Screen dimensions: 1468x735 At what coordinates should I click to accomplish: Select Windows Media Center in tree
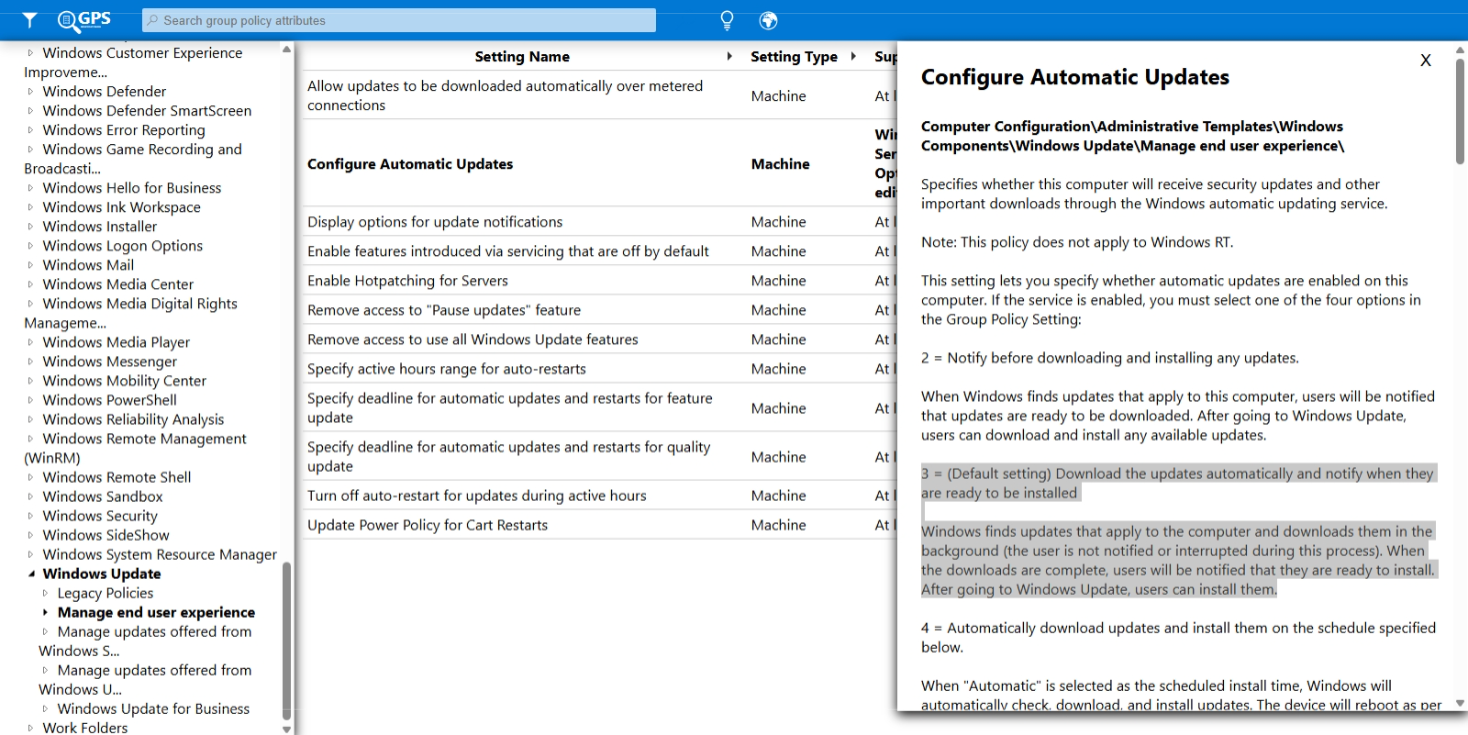point(118,284)
